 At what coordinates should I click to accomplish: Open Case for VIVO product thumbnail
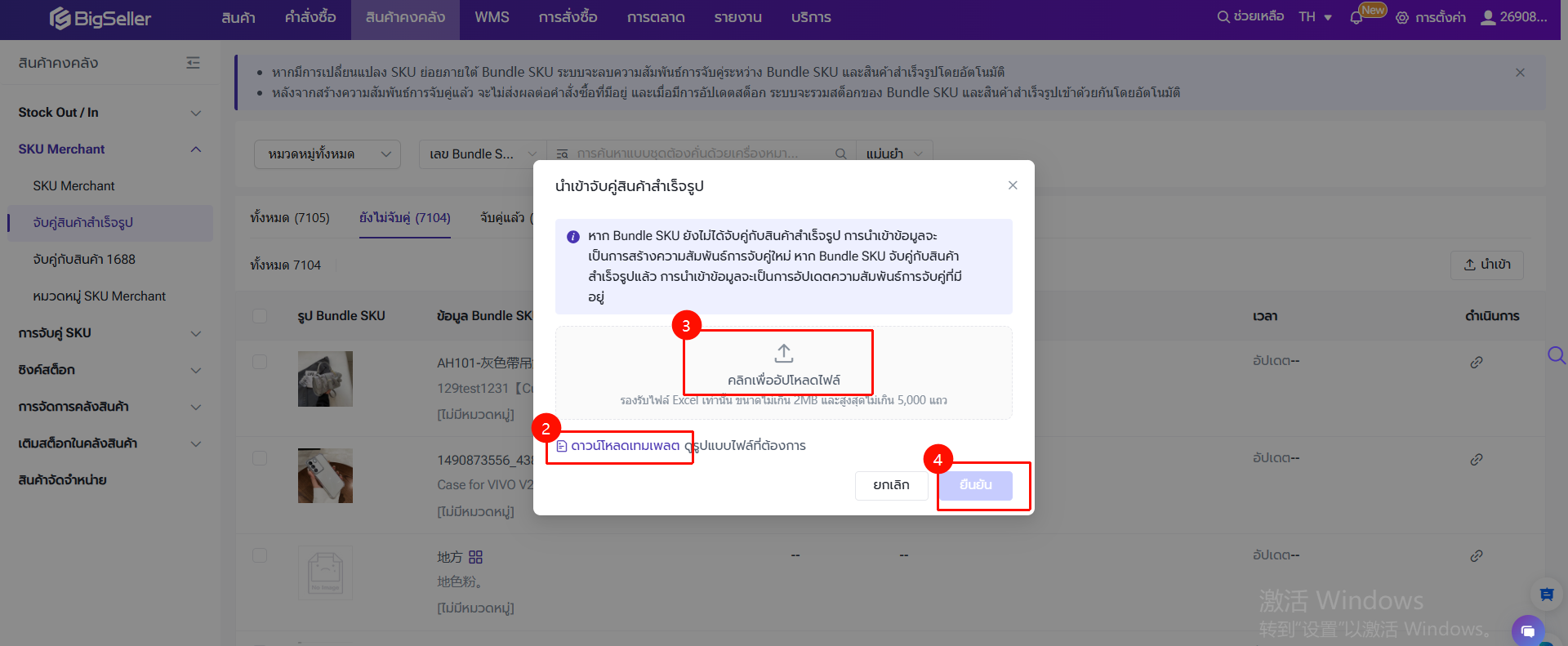pos(325,475)
